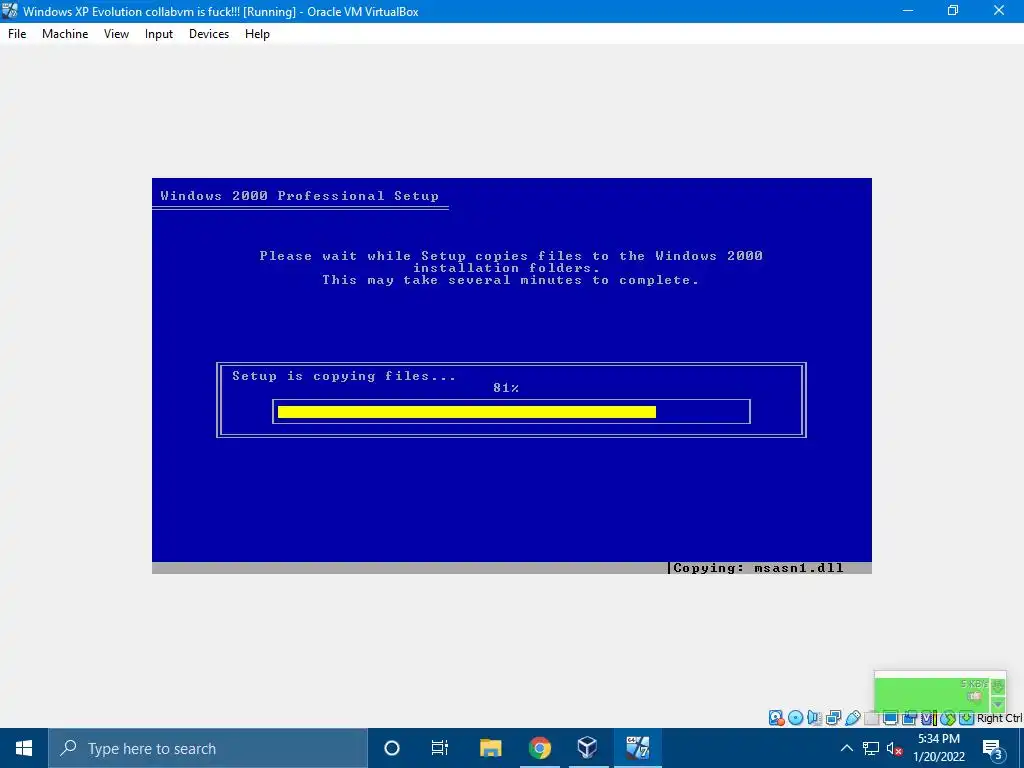Click the hard disk activity status icon
1024x768 pixels.
click(777, 718)
